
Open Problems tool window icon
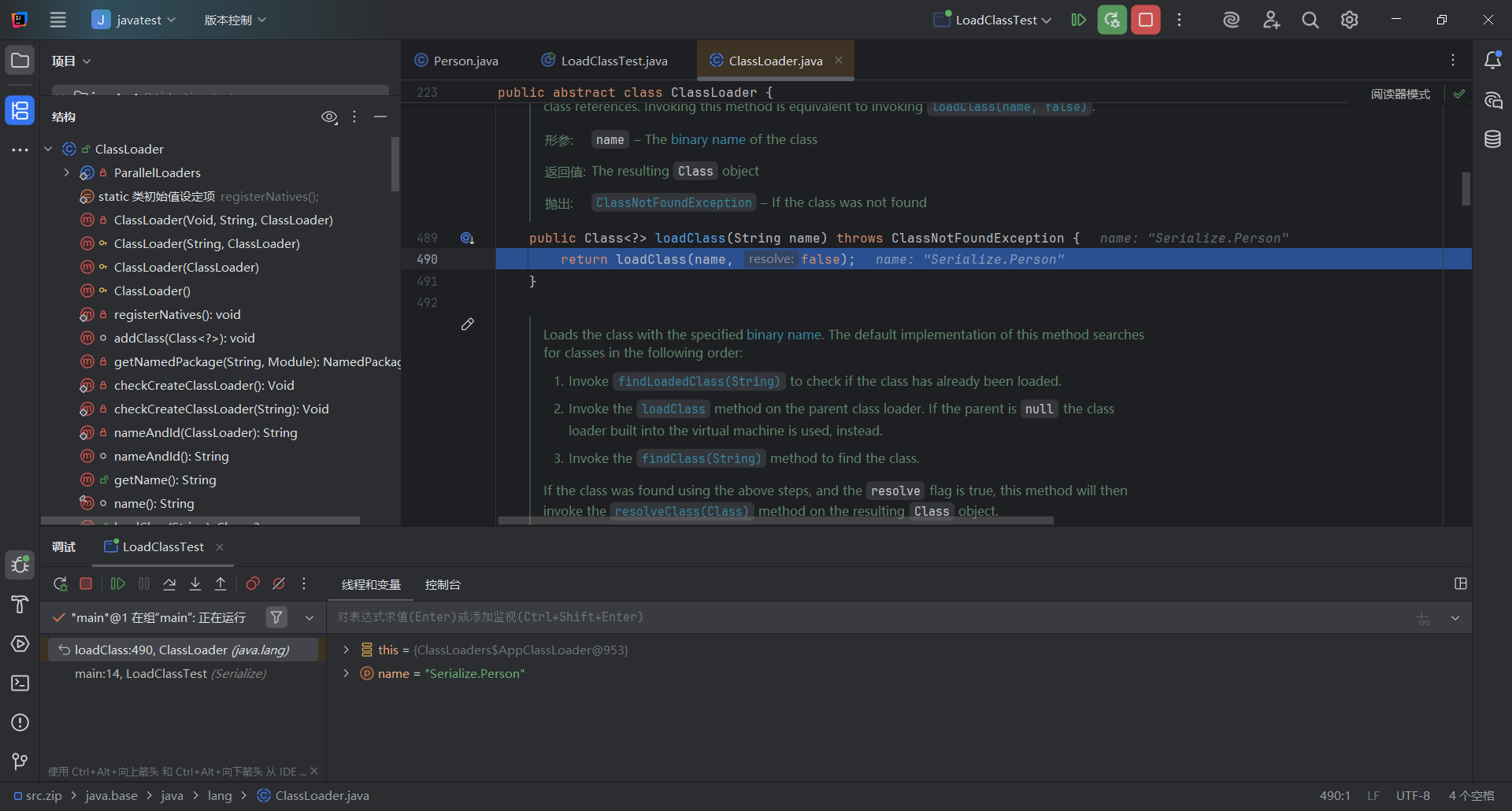(x=20, y=722)
